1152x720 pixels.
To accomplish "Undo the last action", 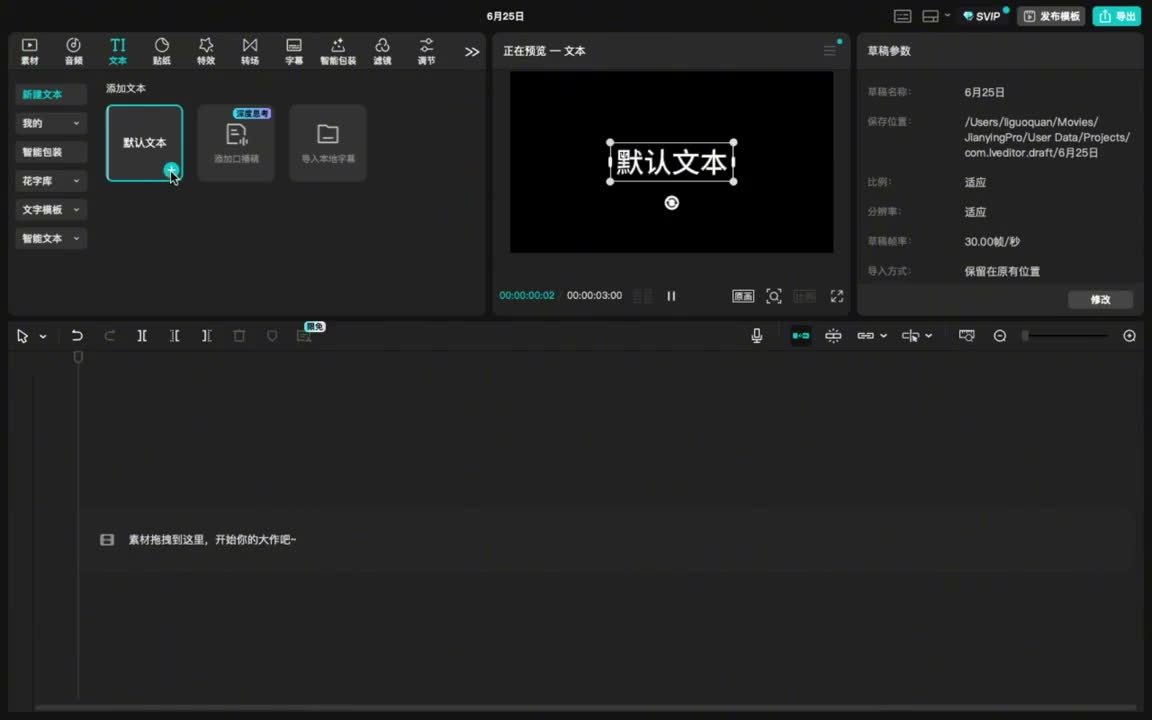I will [x=76, y=336].
